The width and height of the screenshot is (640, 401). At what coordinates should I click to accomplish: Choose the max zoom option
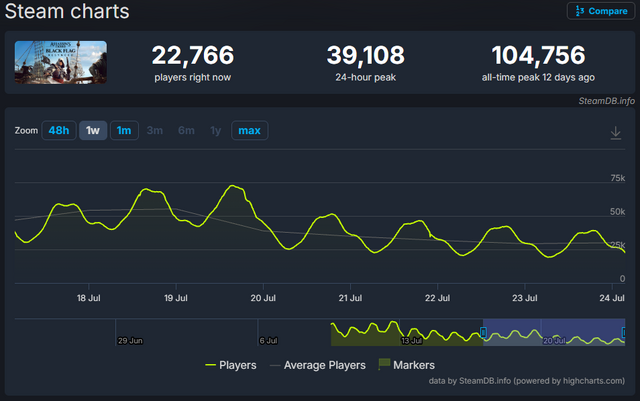249,130
